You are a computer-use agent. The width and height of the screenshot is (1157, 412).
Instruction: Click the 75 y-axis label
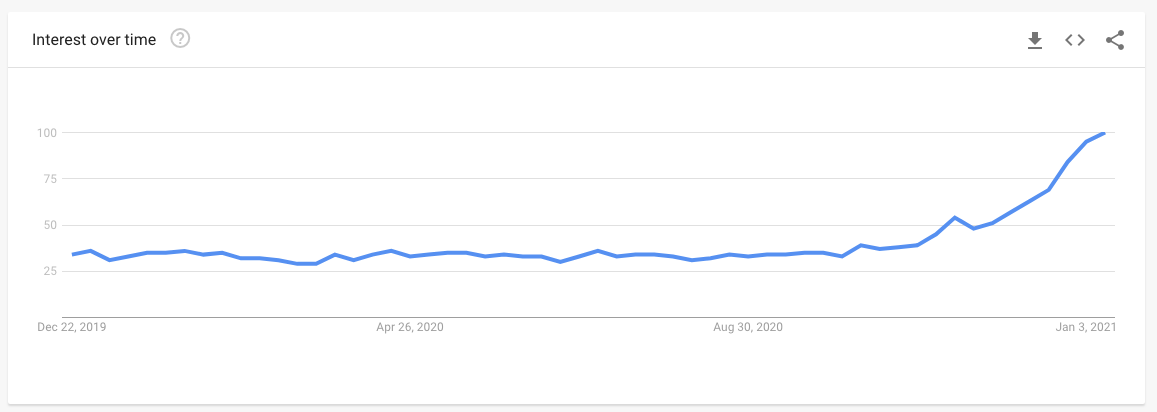[51, 179]
